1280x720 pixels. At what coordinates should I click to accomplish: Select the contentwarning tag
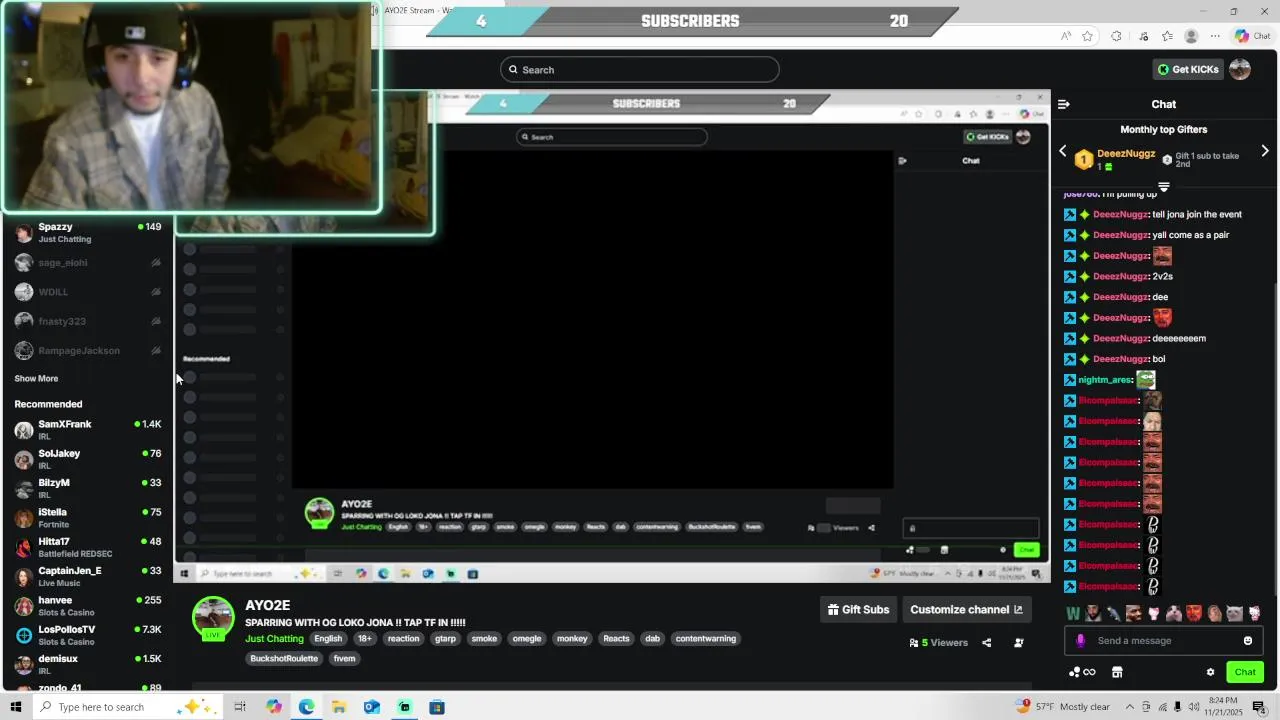[706, 639]
